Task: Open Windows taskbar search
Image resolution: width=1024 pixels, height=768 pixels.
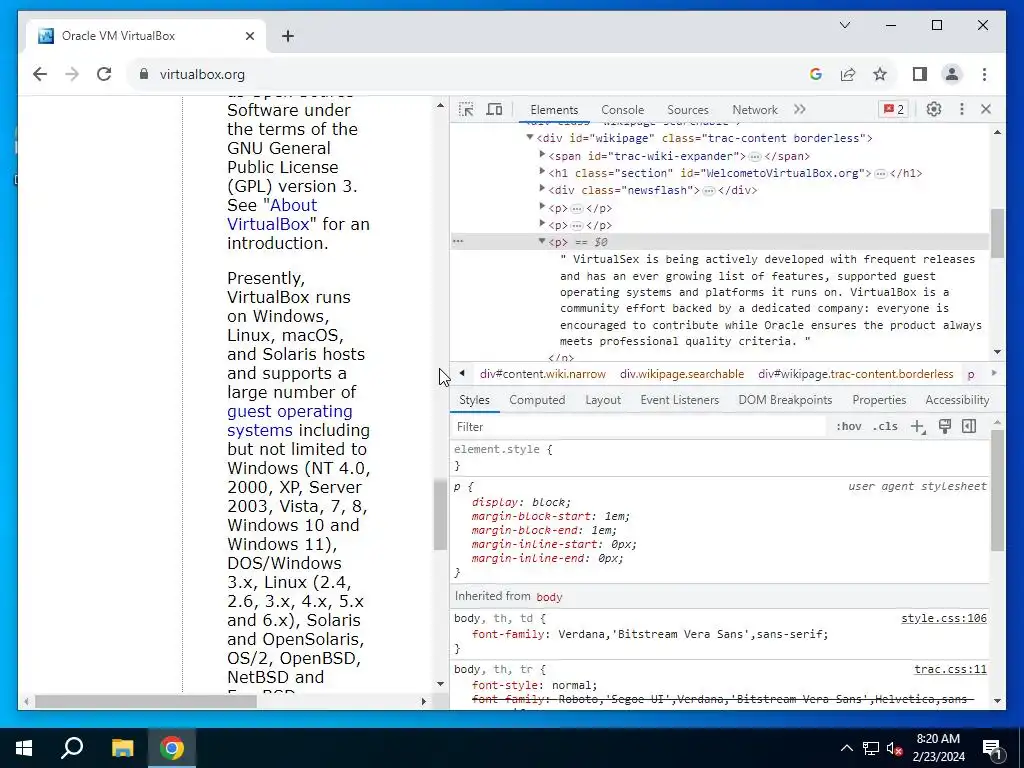Action: (72, 748)
